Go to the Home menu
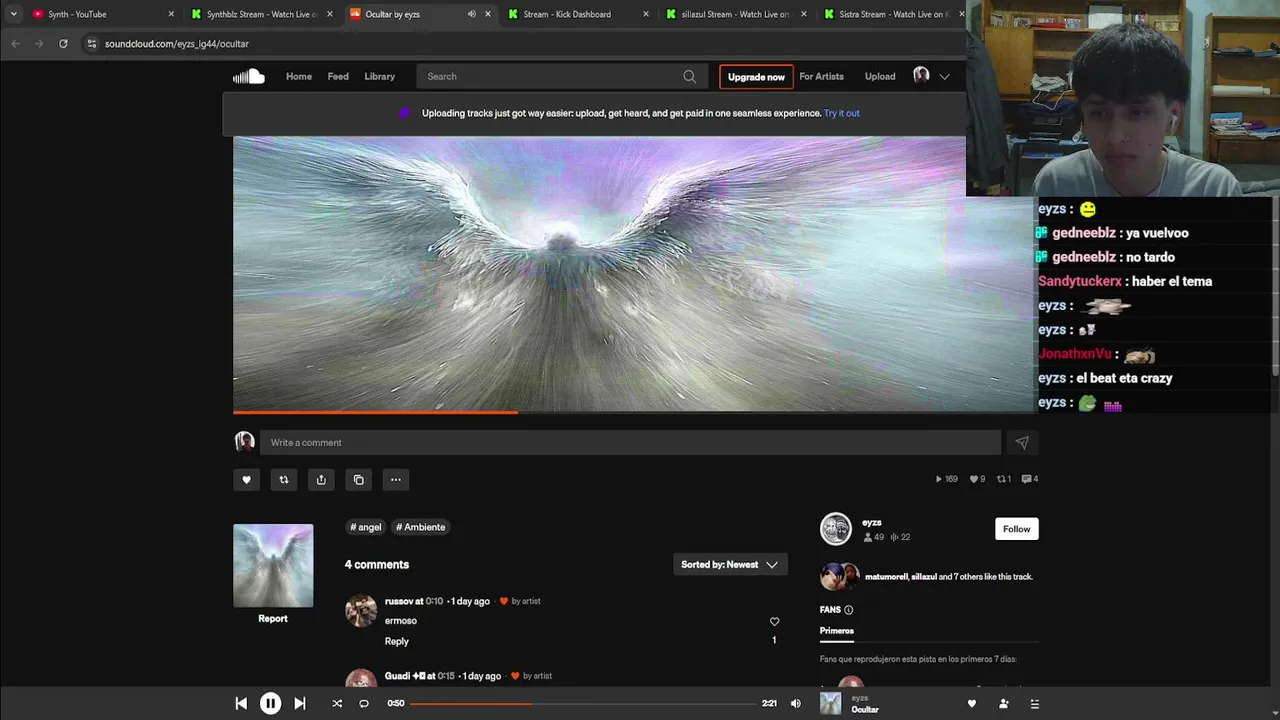 tap(299, 76)
